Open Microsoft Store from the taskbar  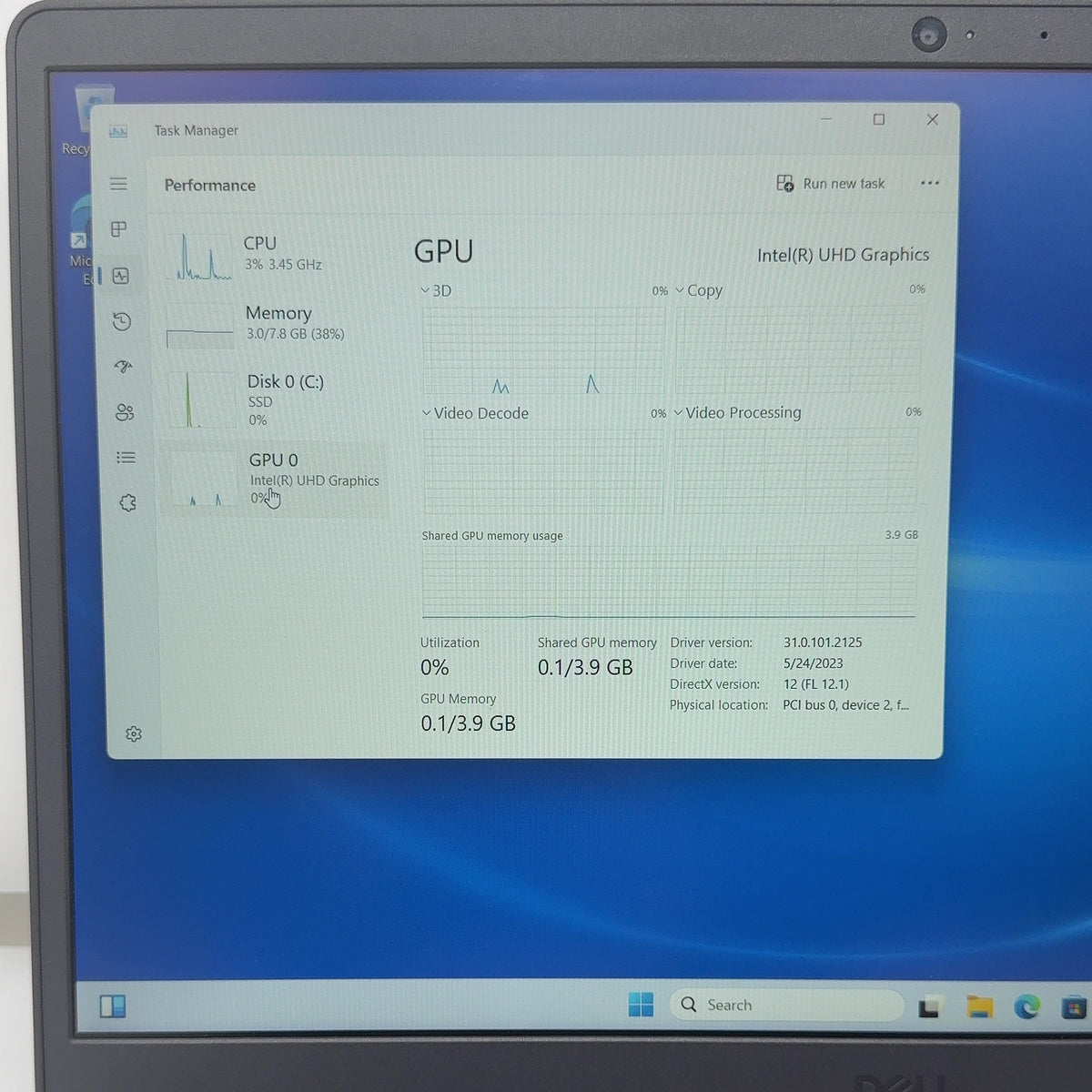1075,1007
